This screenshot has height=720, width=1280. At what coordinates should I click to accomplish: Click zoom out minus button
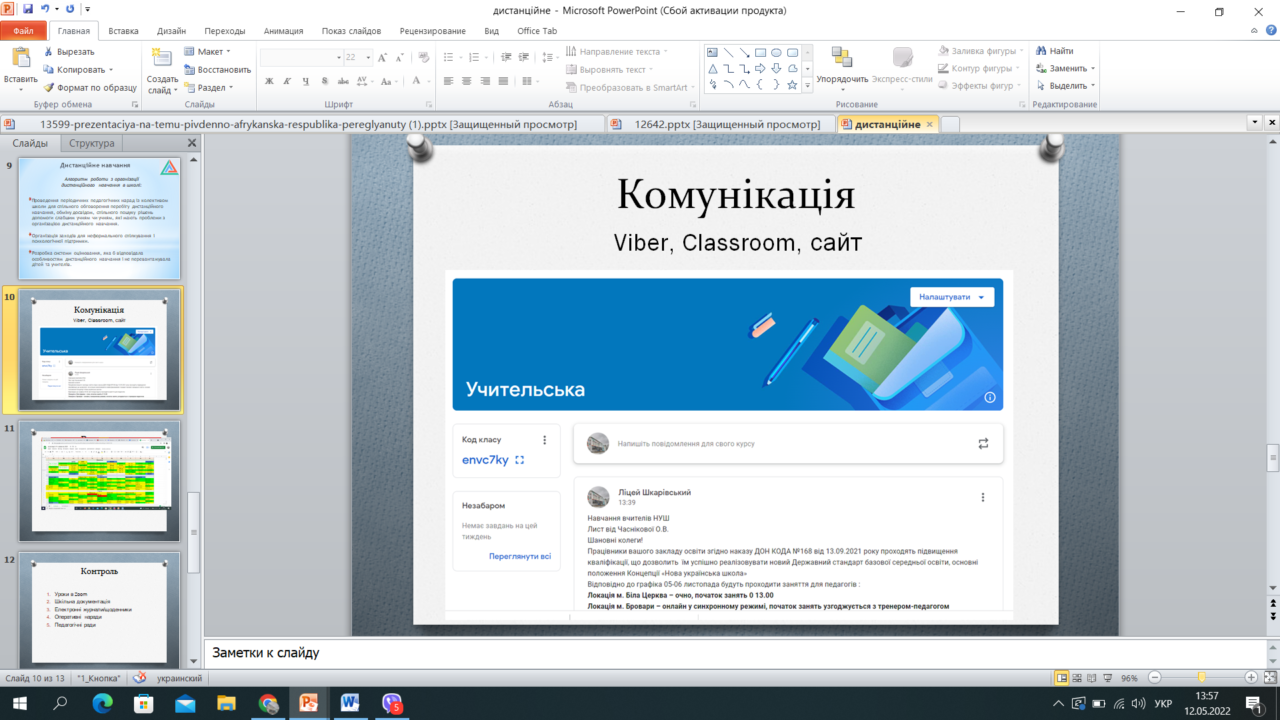(1155, 678)
